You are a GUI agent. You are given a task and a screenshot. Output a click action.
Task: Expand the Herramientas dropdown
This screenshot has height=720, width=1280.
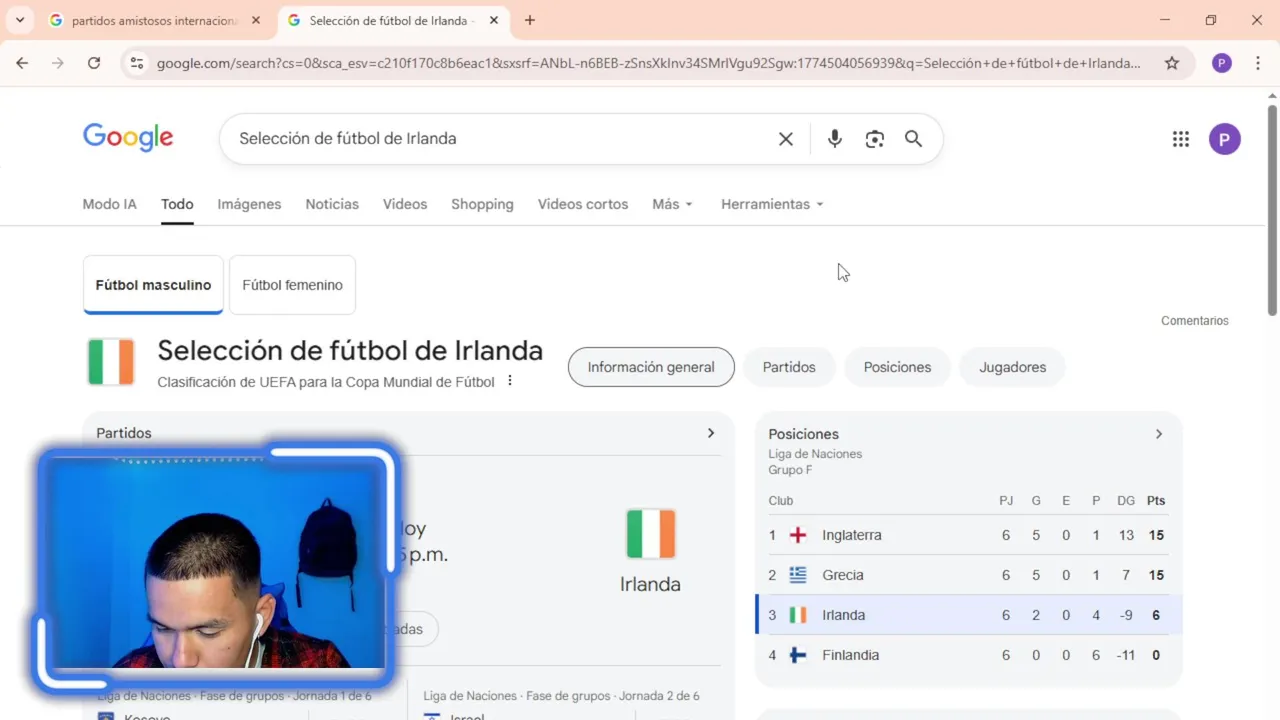772,204
